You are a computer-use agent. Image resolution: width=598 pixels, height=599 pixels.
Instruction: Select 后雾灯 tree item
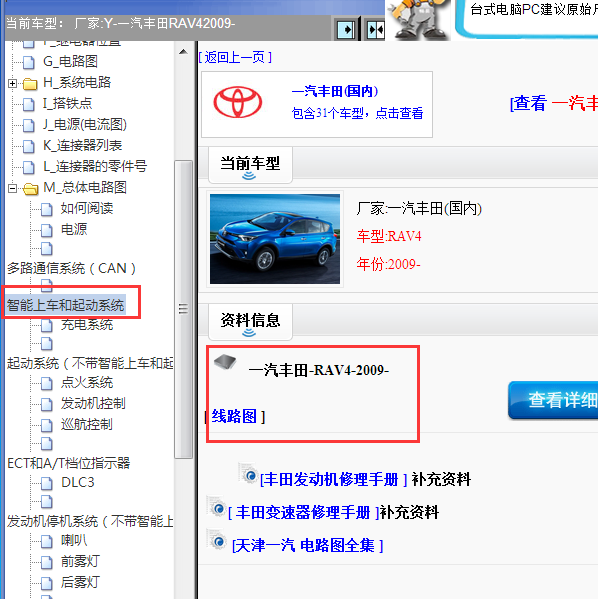point(81,583)
